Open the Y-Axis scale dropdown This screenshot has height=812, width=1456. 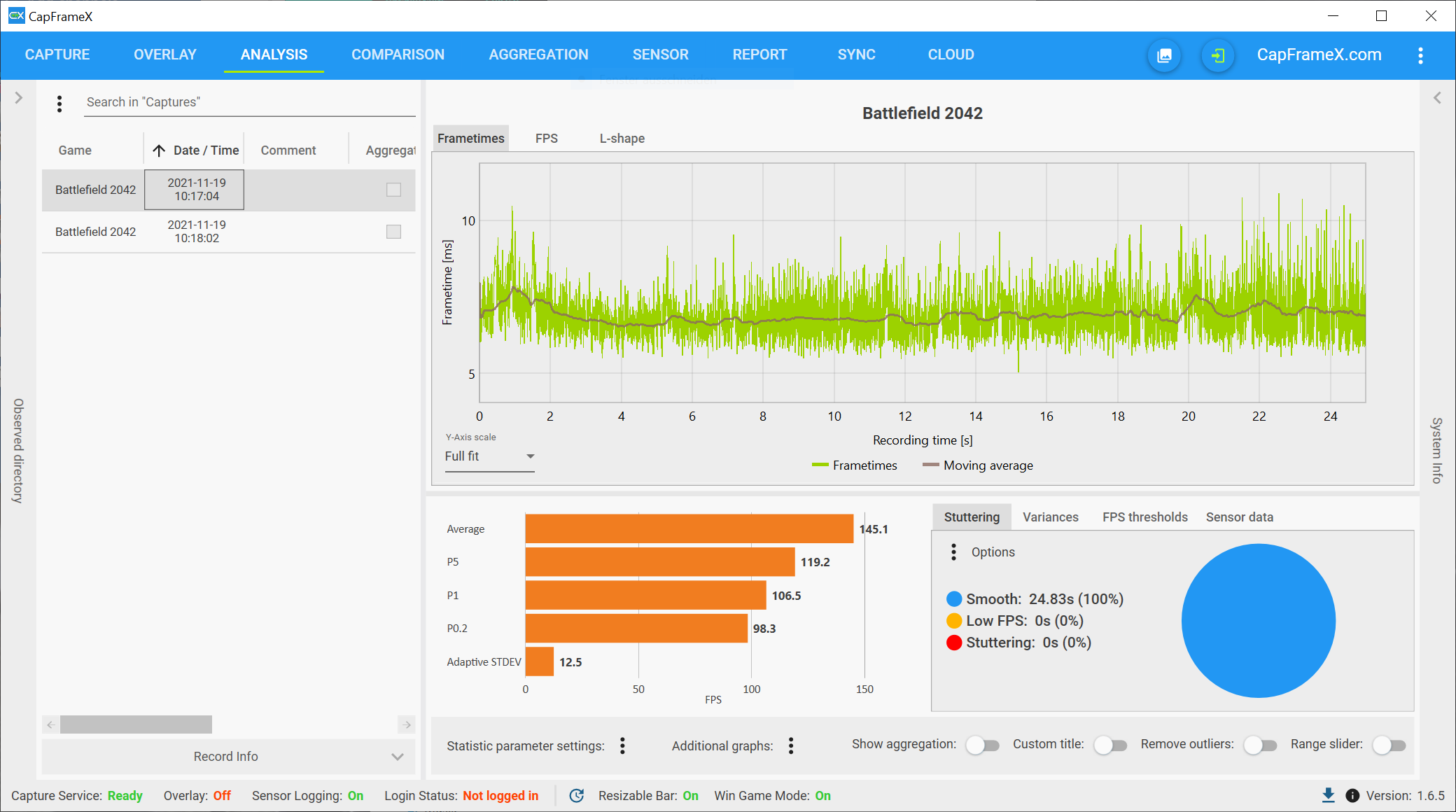[489, 456]
